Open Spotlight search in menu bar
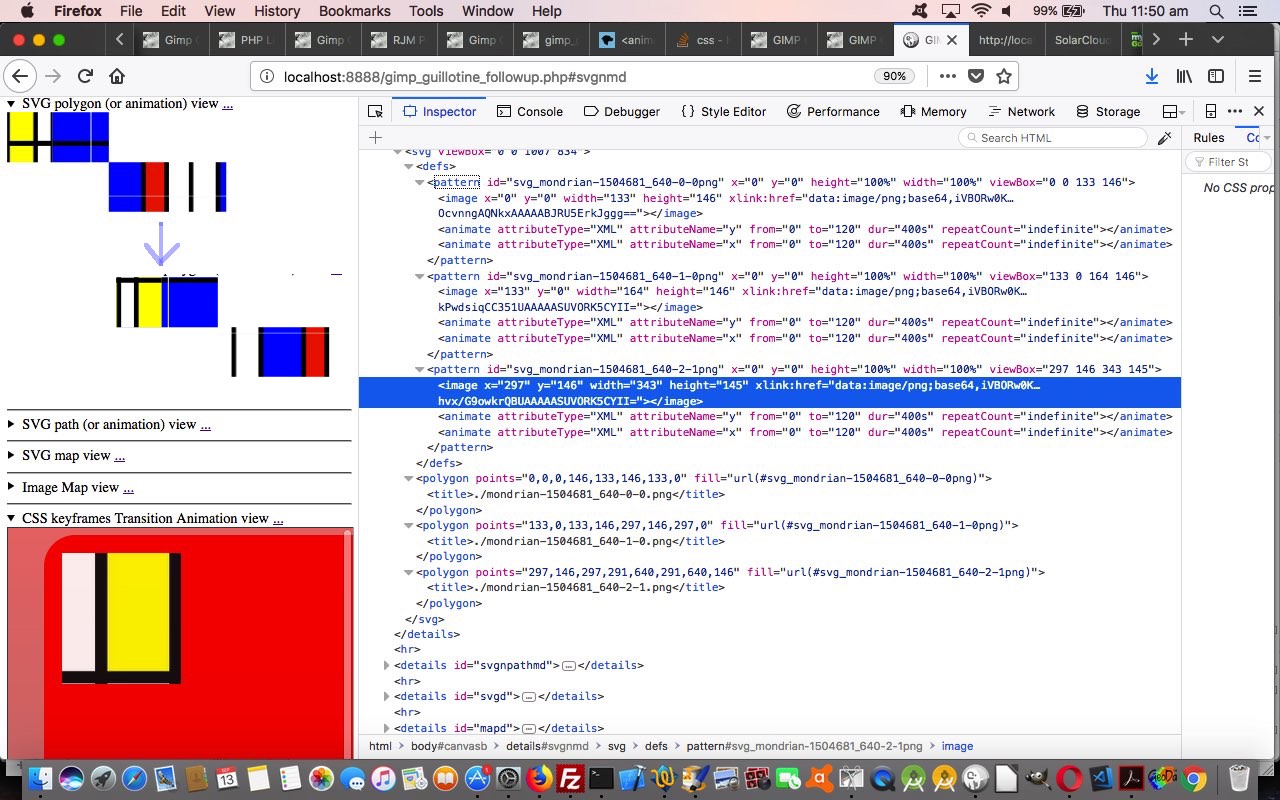The height and width of the screenshot is (800, 1280). click(x=1216, y=11)
